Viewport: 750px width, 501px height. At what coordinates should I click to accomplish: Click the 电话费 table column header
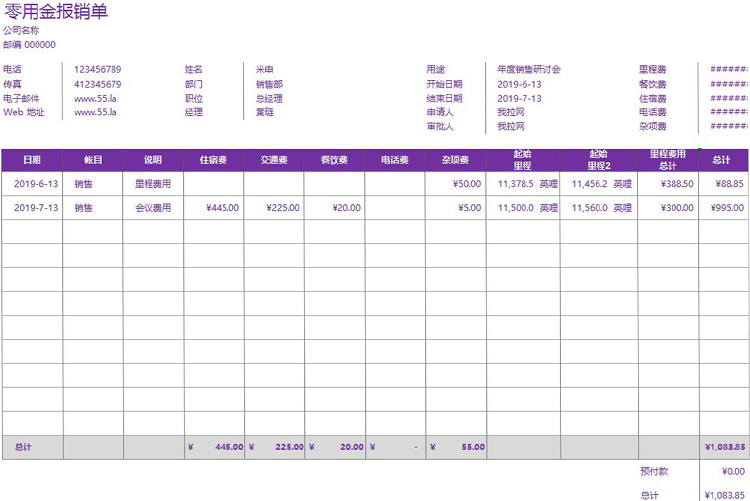click(x=395, y=160)
